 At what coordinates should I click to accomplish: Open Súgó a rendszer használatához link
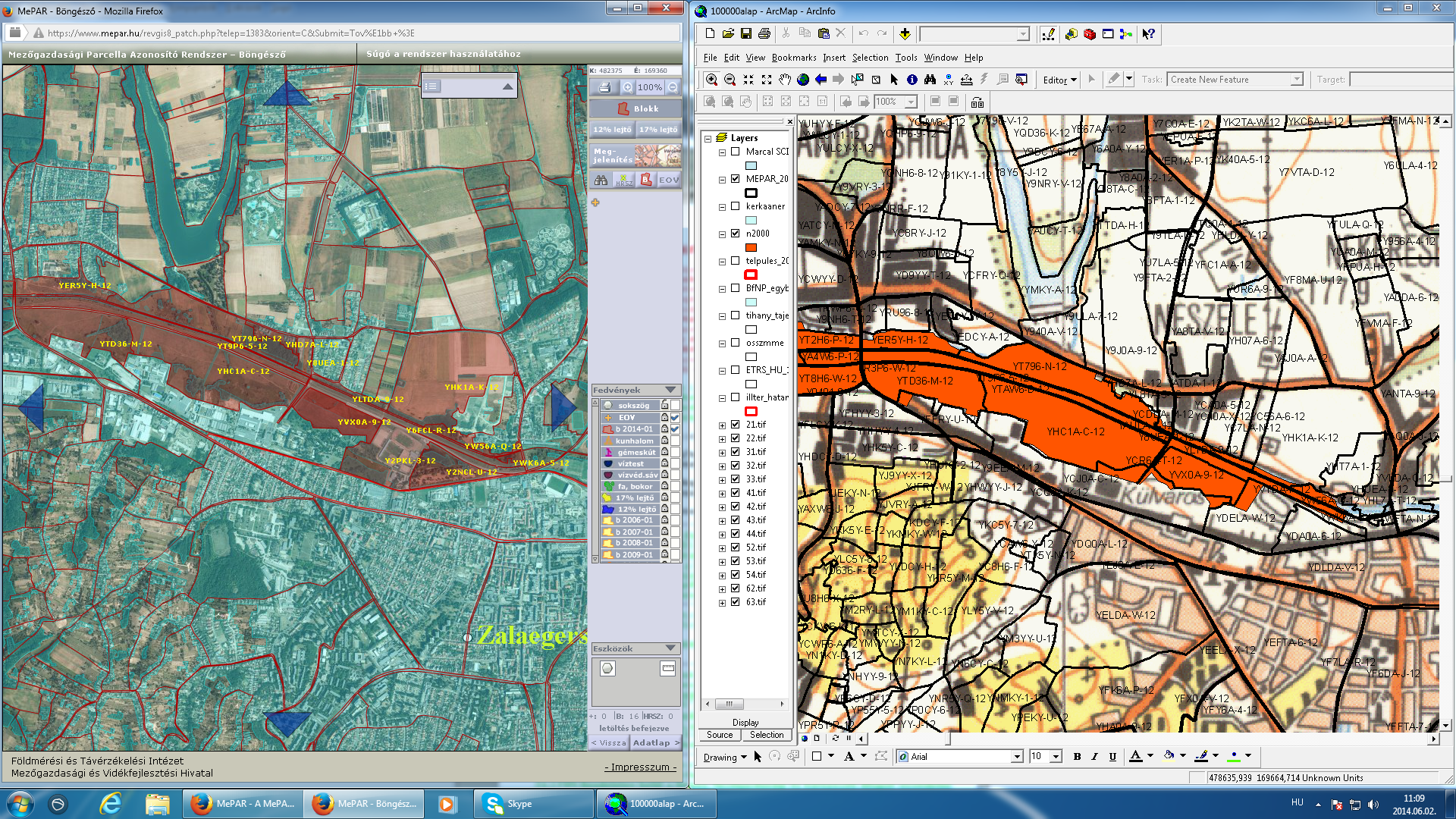click(x=444, y=54)
